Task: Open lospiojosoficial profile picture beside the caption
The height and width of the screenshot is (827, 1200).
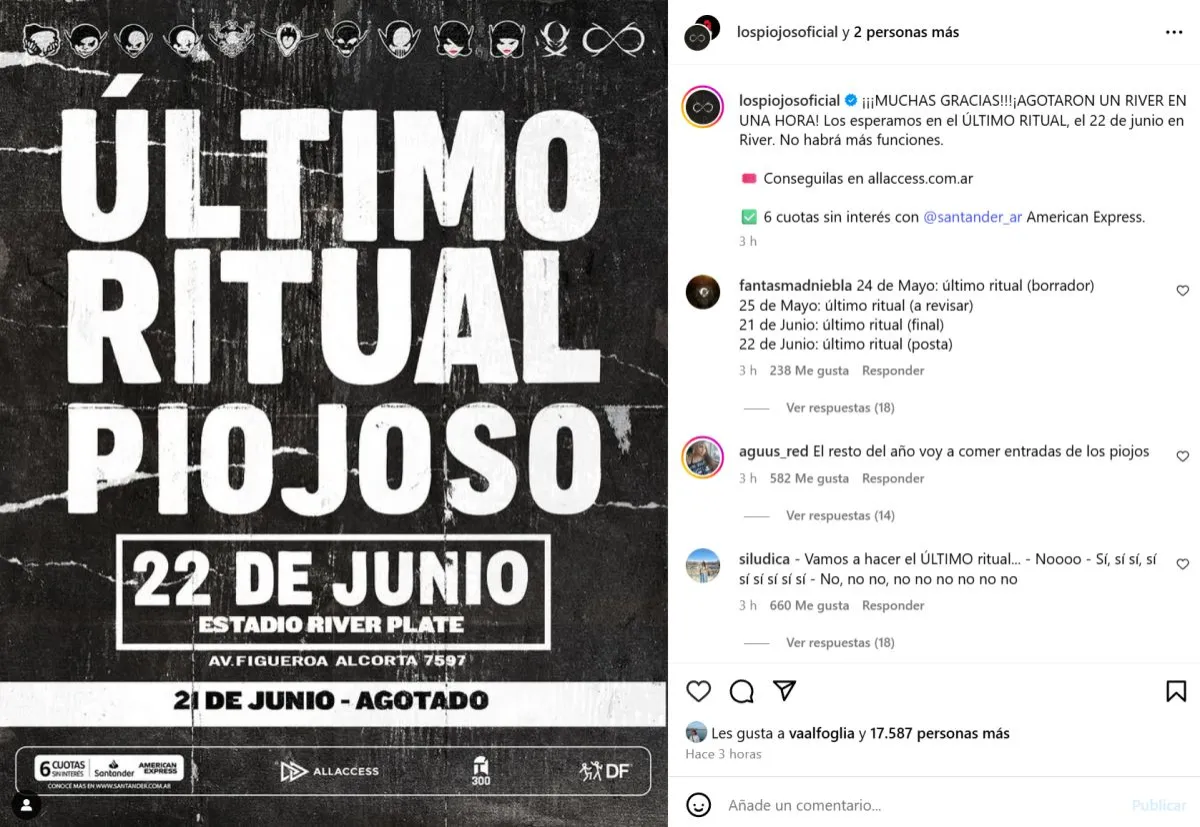Action: [x=703, y=107]
